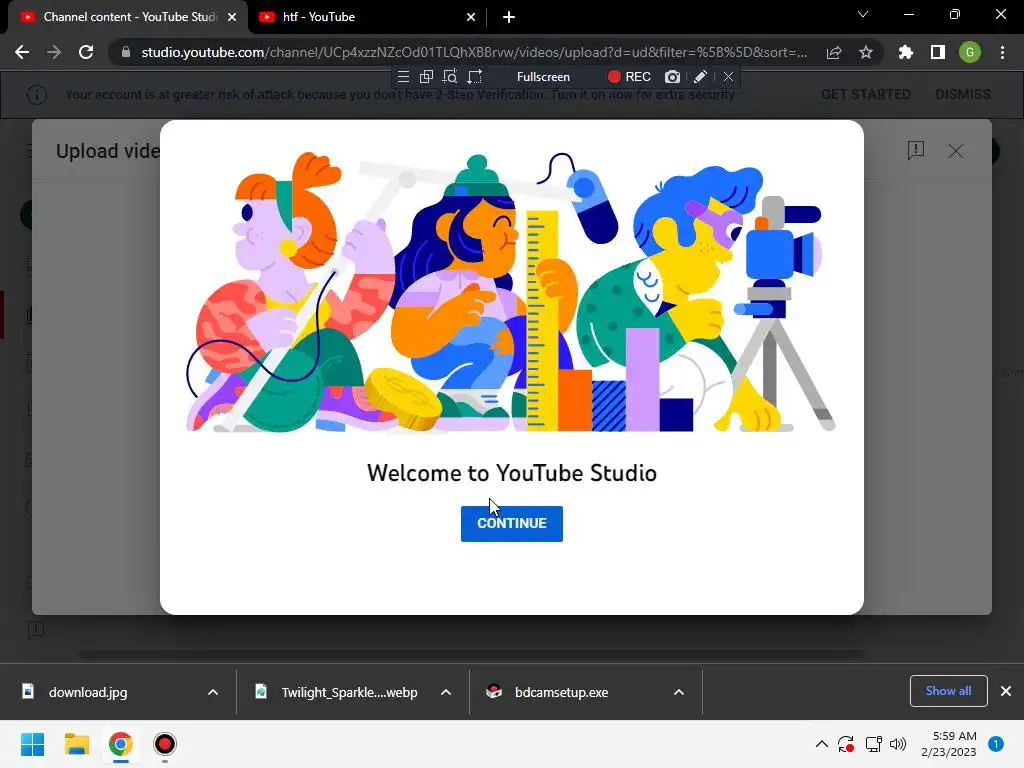Click Show all downloads button
This screenshot has width=1024, height=768.
(948, 691)
